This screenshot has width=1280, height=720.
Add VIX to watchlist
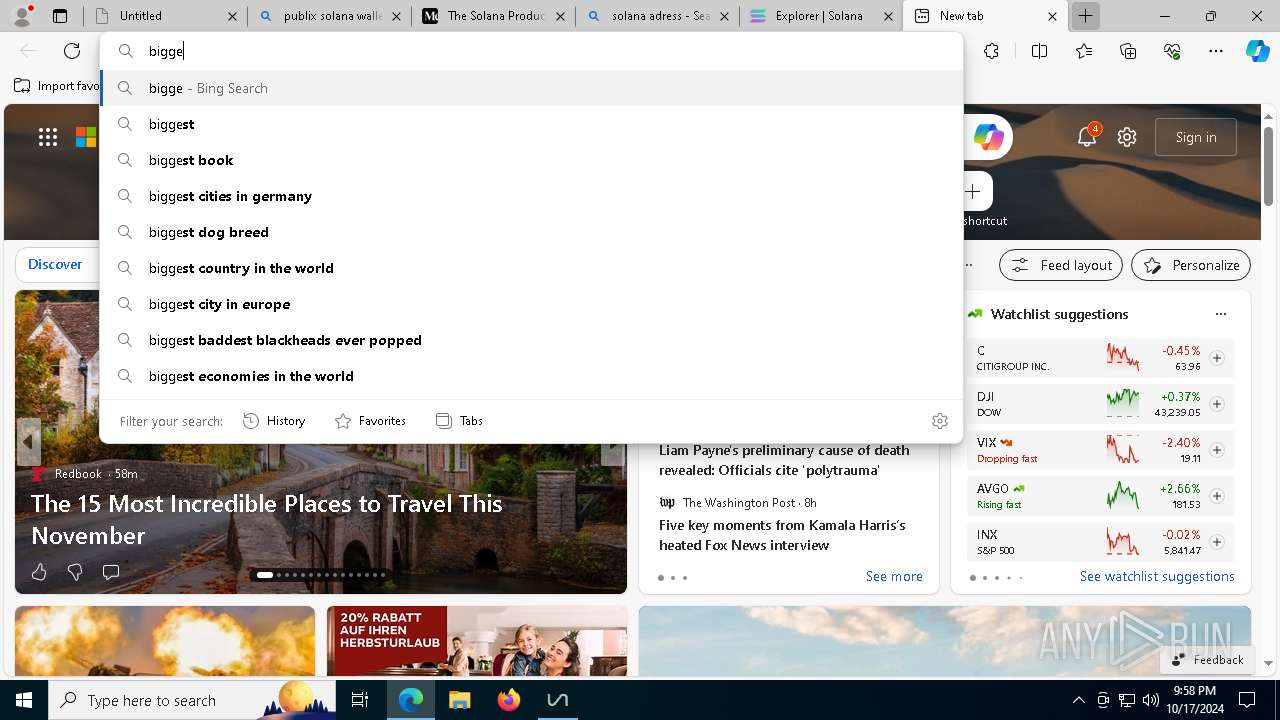coord(1217,450)
